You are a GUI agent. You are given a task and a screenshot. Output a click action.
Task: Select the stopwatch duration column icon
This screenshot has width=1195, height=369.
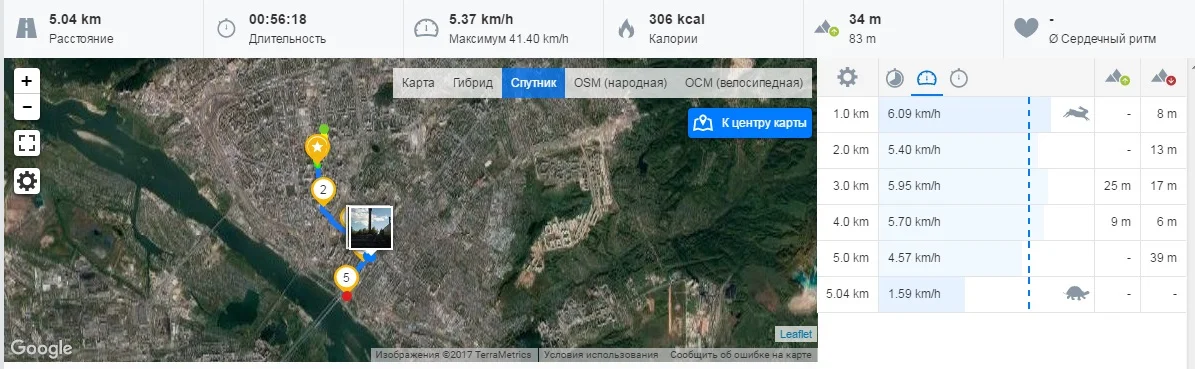959,78
